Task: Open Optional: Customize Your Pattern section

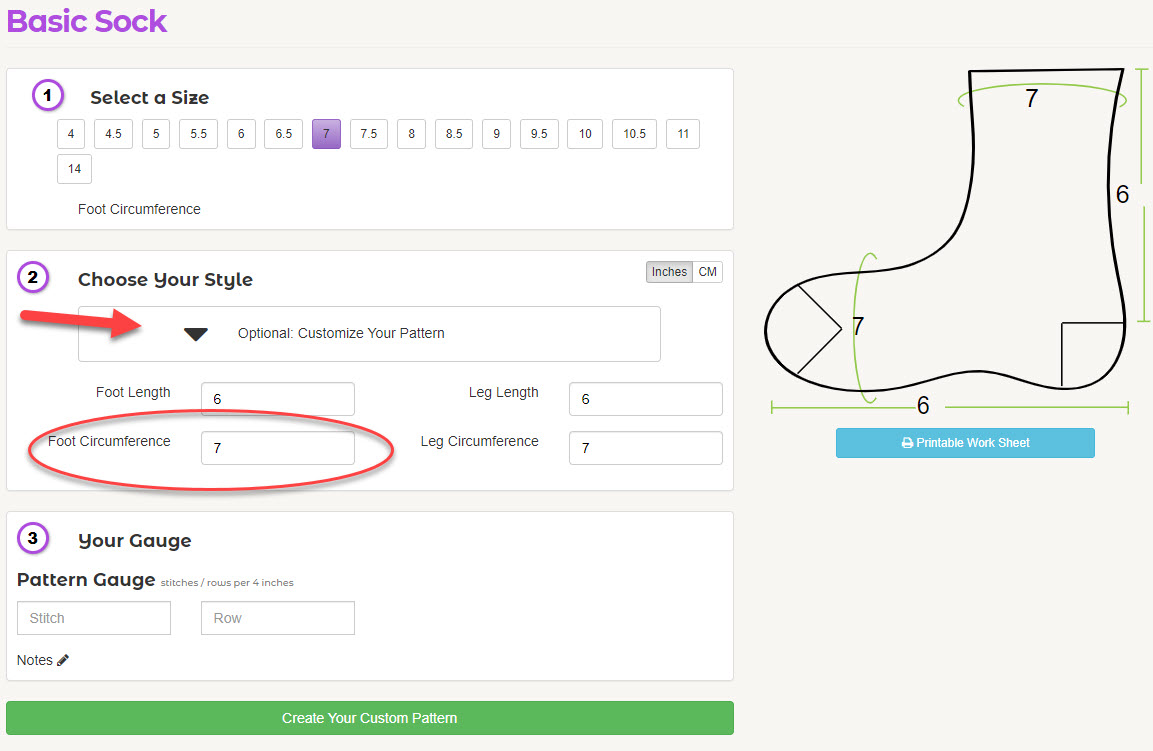Action: pyautogui.click(x=369, y=333)
